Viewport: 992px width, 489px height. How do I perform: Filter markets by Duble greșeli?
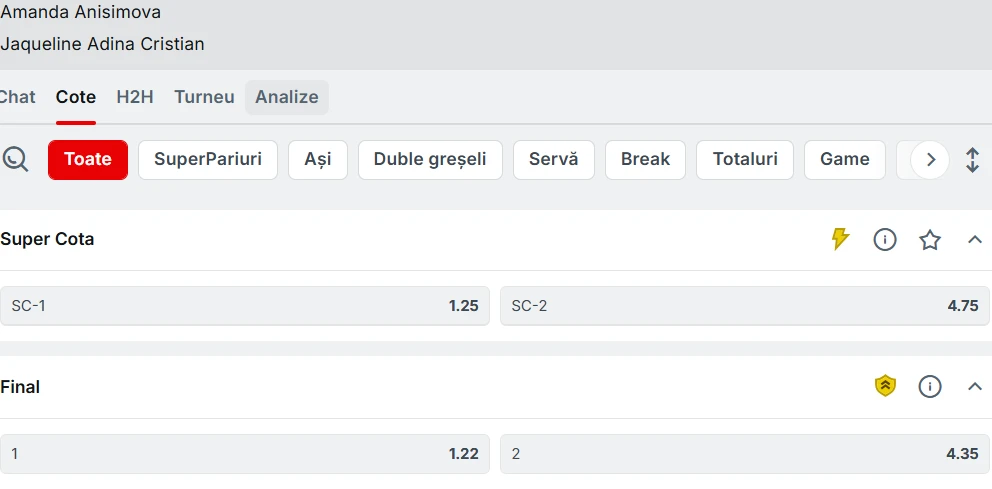(x=430, y=159)
